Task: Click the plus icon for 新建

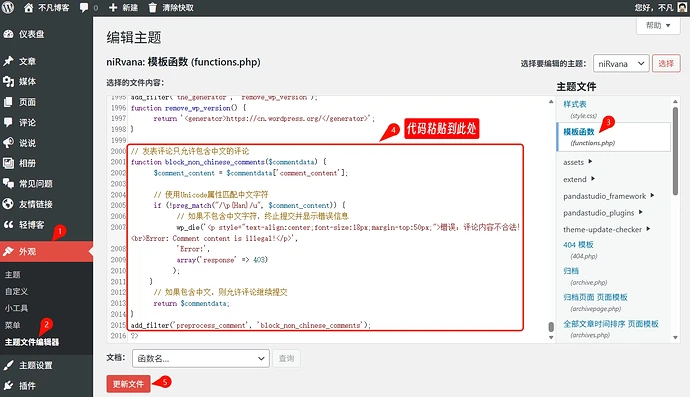Action: click(x=113, y=7)
